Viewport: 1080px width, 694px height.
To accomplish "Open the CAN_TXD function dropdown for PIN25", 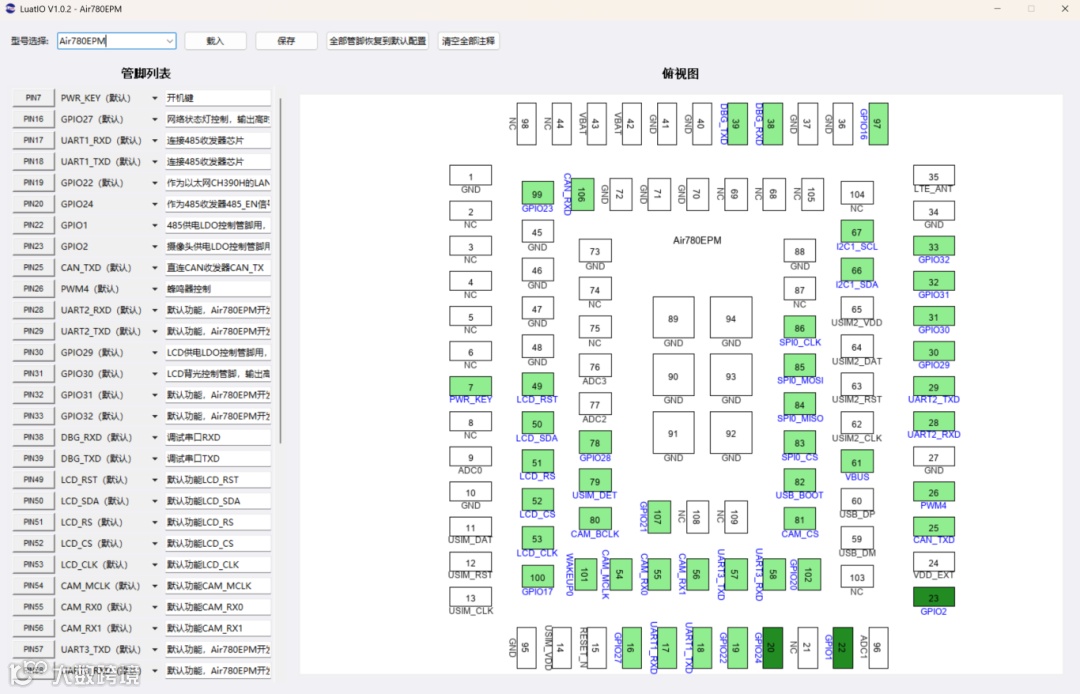I will tap(154, 268).
